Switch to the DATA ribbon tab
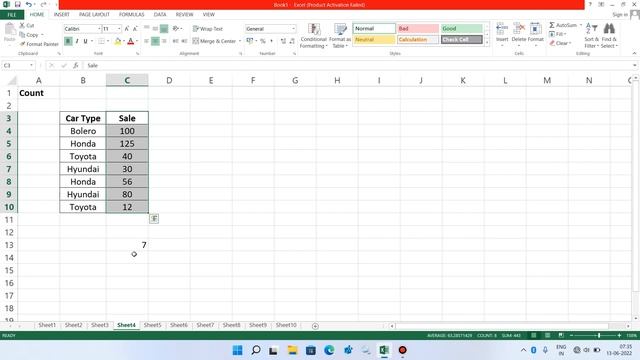This screenshot has height=360, width=640. [160, 14]
